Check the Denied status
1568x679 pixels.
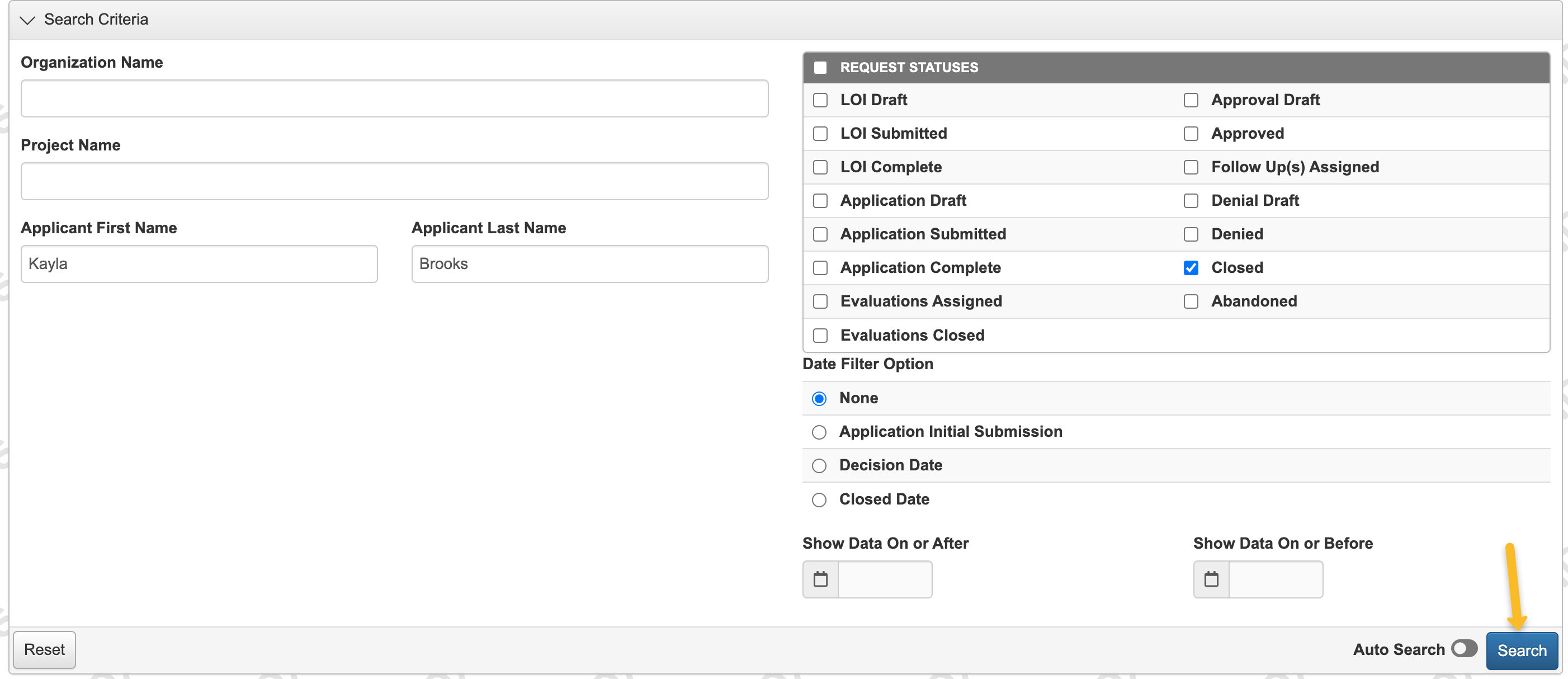(x=1191, y=234)
